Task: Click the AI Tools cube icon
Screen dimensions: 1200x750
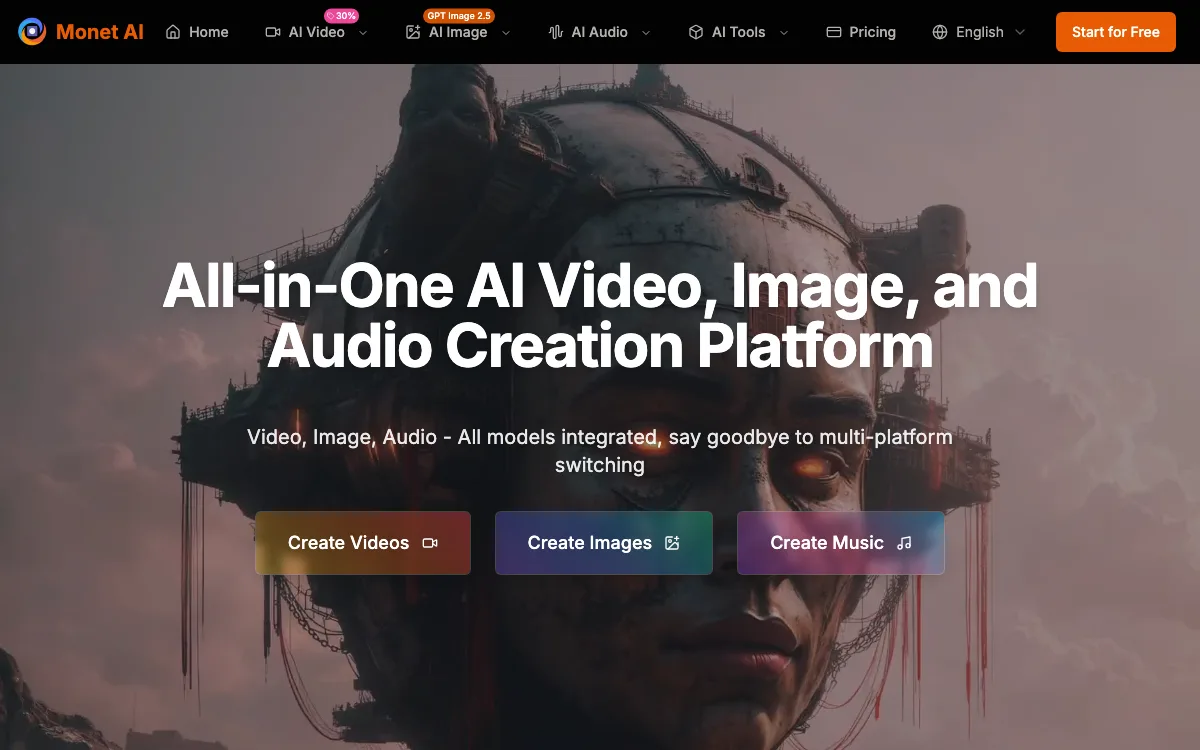Action: coord(696,32)
